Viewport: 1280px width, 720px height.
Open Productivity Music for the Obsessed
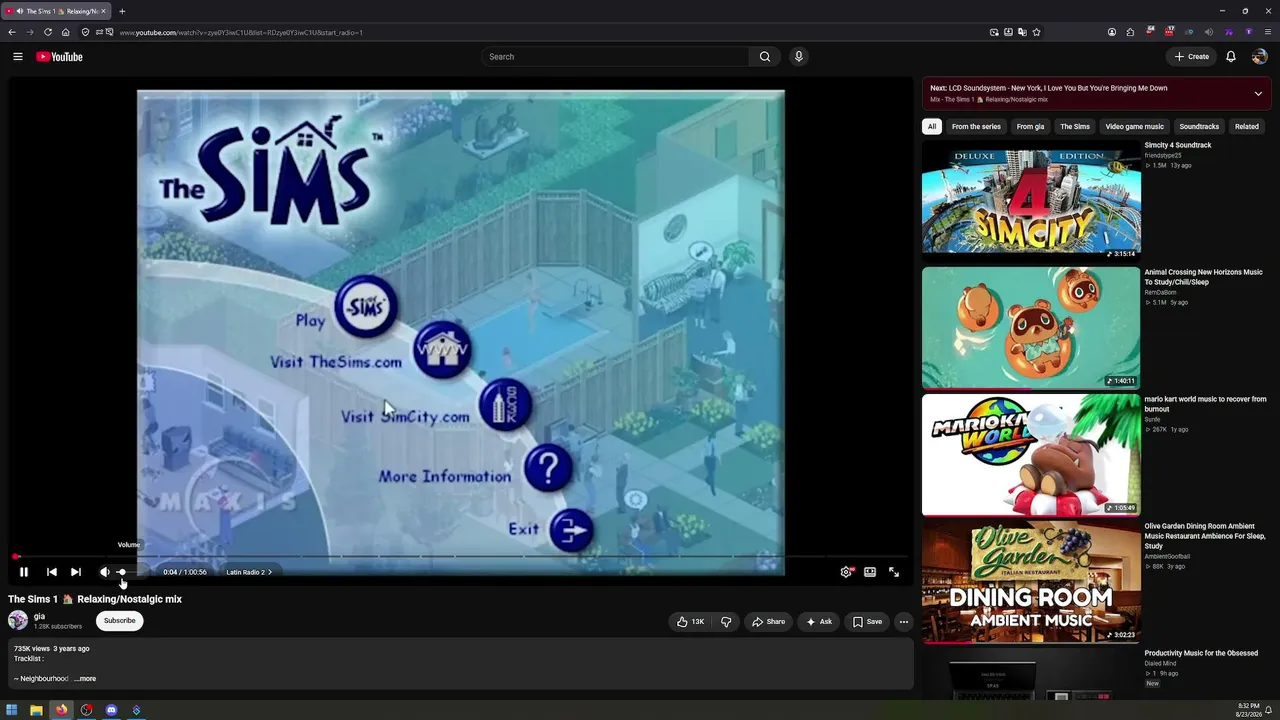tap(1201, 653)
